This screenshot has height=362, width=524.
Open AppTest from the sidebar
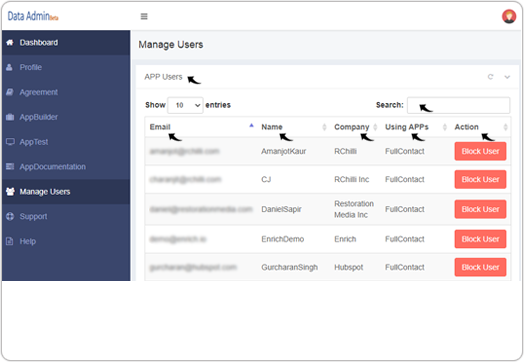[x=66, y=142]
